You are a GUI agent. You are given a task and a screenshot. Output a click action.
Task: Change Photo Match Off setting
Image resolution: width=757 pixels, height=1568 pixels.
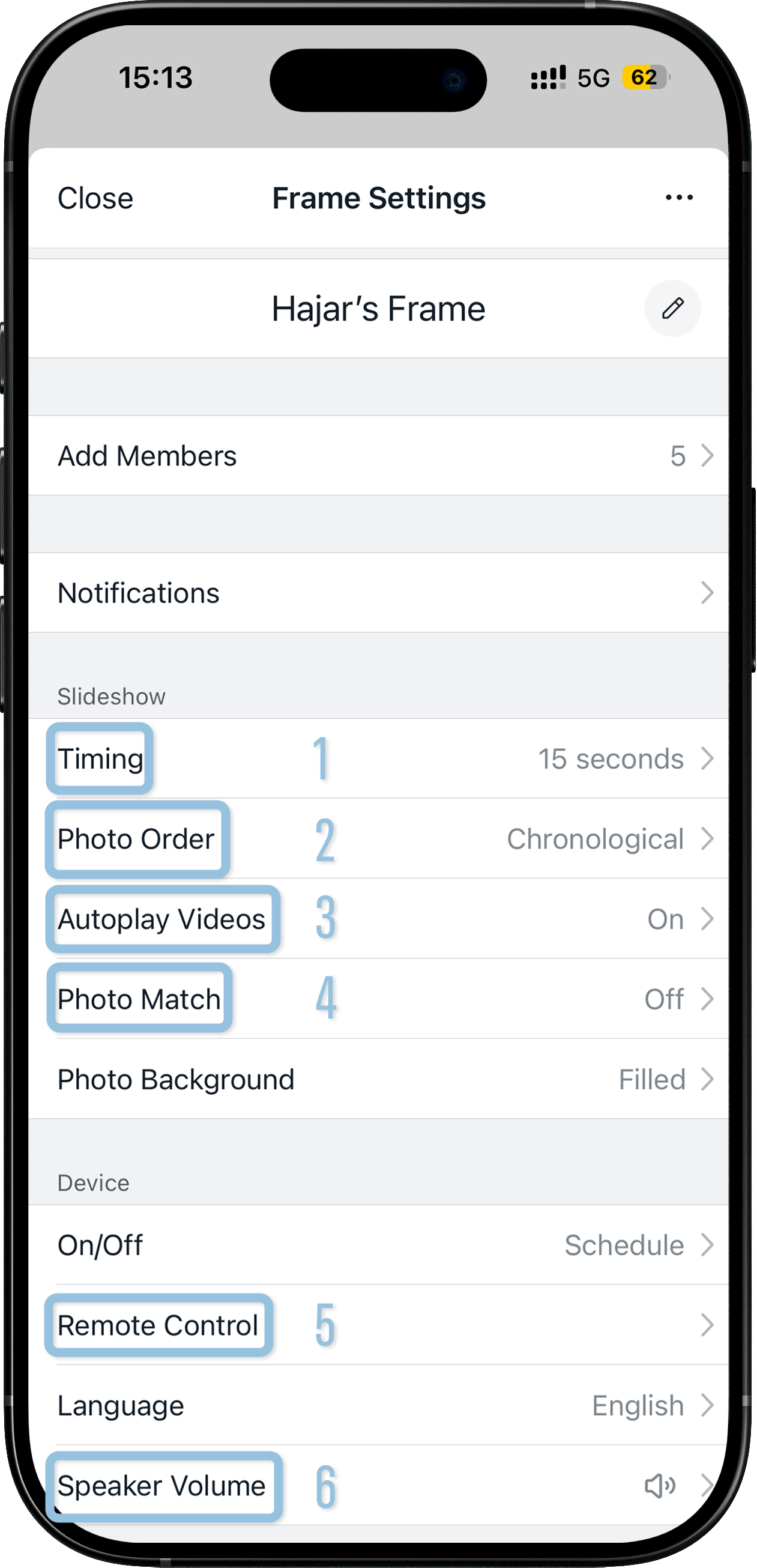[x=665, y=999]
